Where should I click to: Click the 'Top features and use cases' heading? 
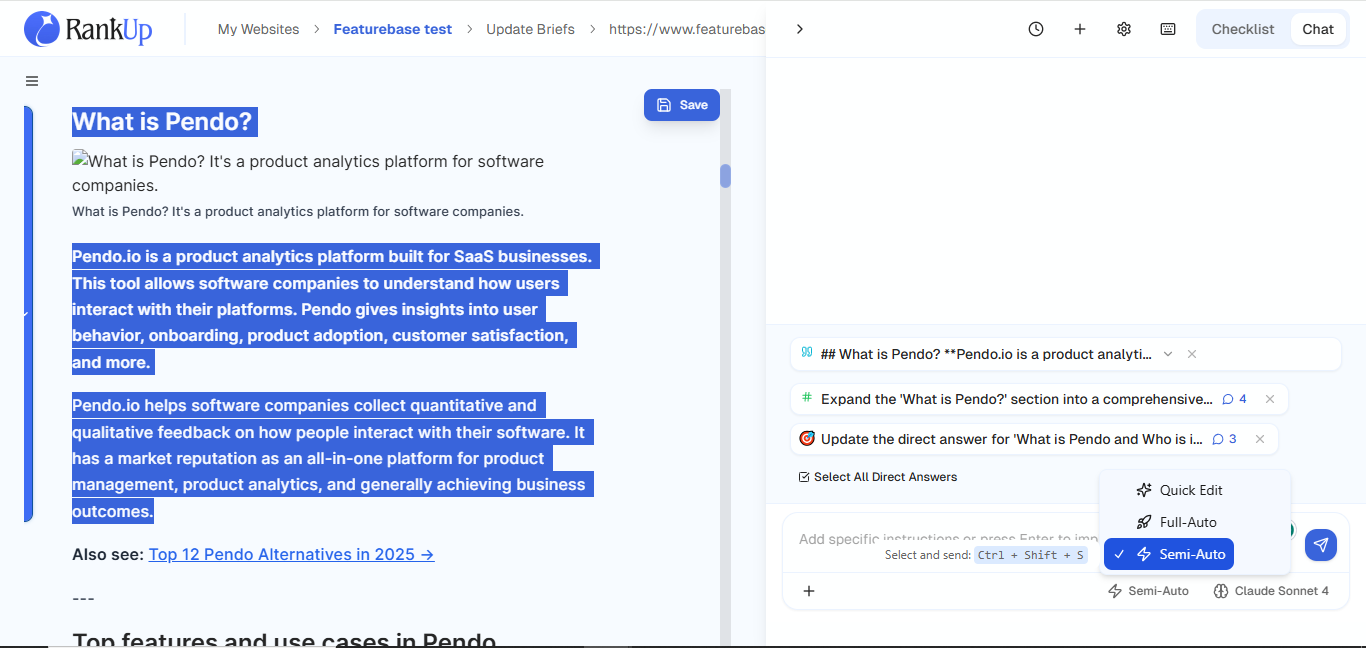tap(284, 640)
